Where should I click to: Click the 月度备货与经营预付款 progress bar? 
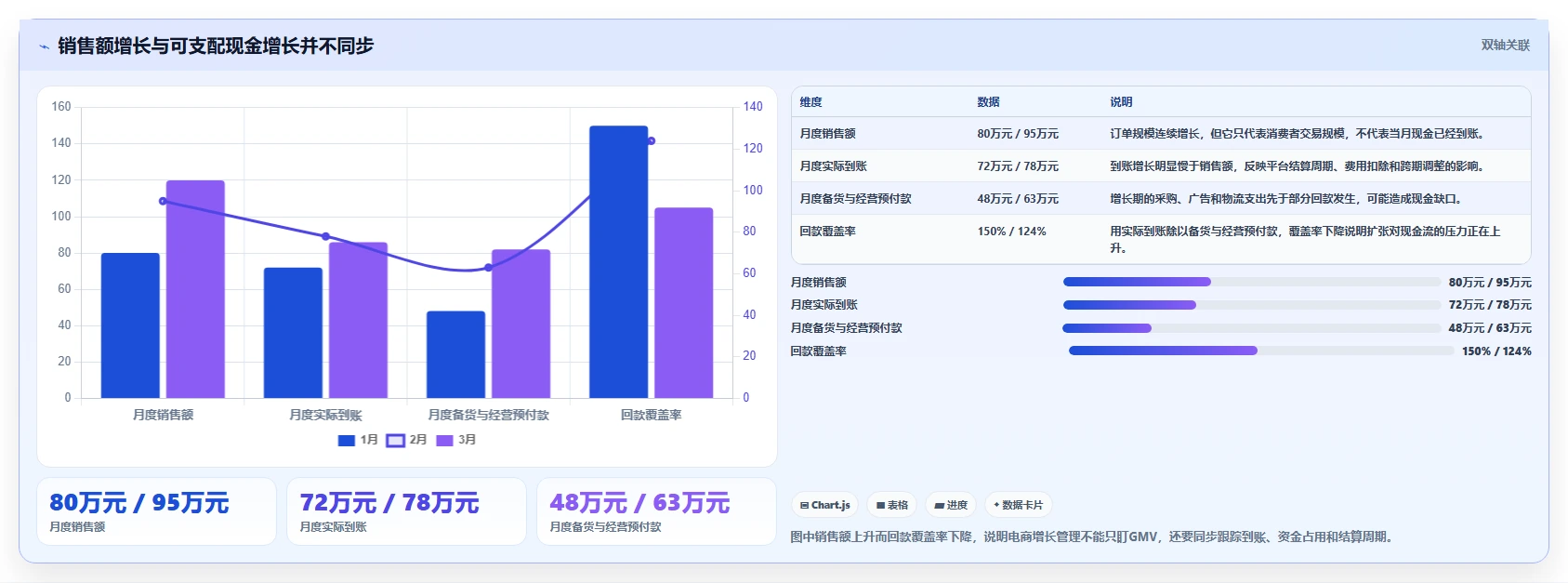tap(1251, 328)
